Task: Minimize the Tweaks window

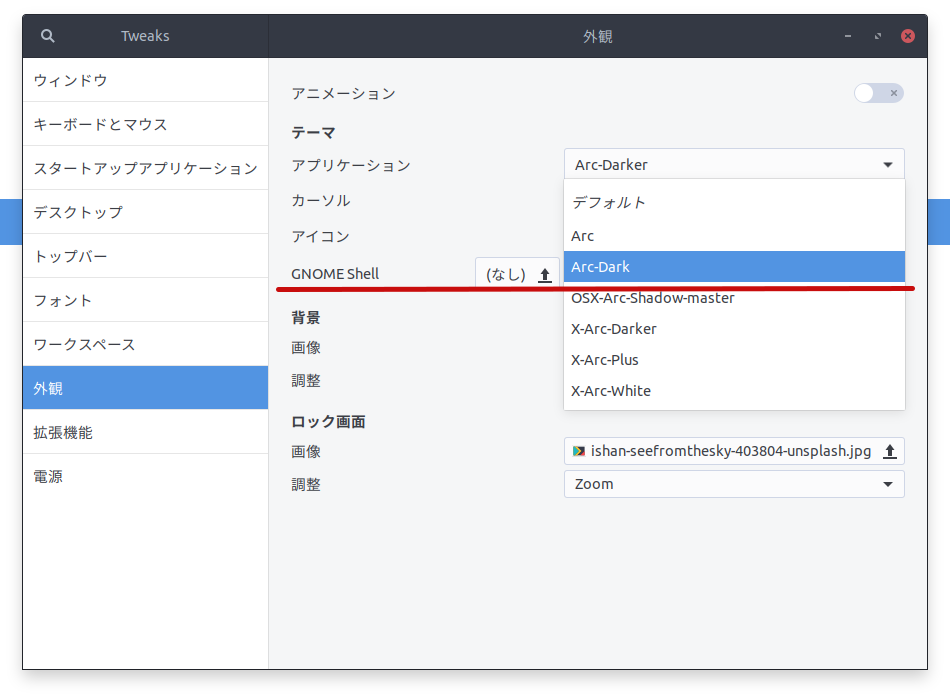Action: click(848, 36)
